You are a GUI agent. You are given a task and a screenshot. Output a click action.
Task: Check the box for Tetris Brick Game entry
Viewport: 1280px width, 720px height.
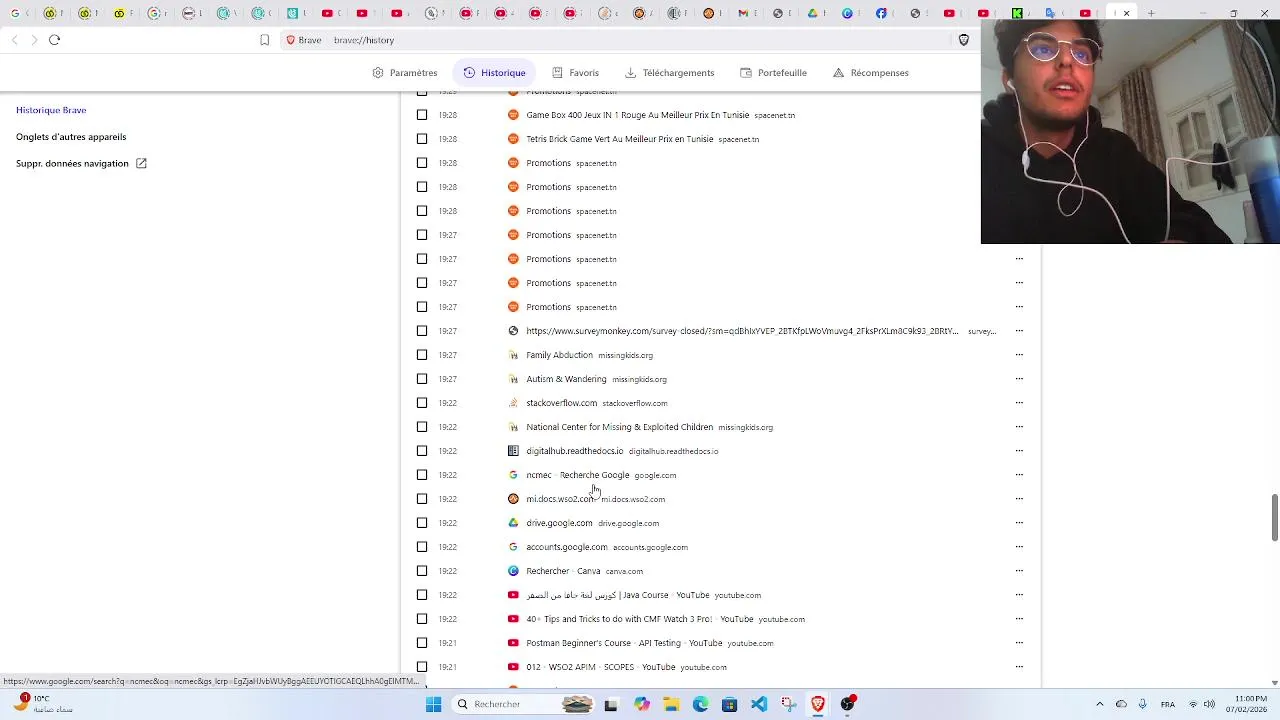[x=422, y=139]
